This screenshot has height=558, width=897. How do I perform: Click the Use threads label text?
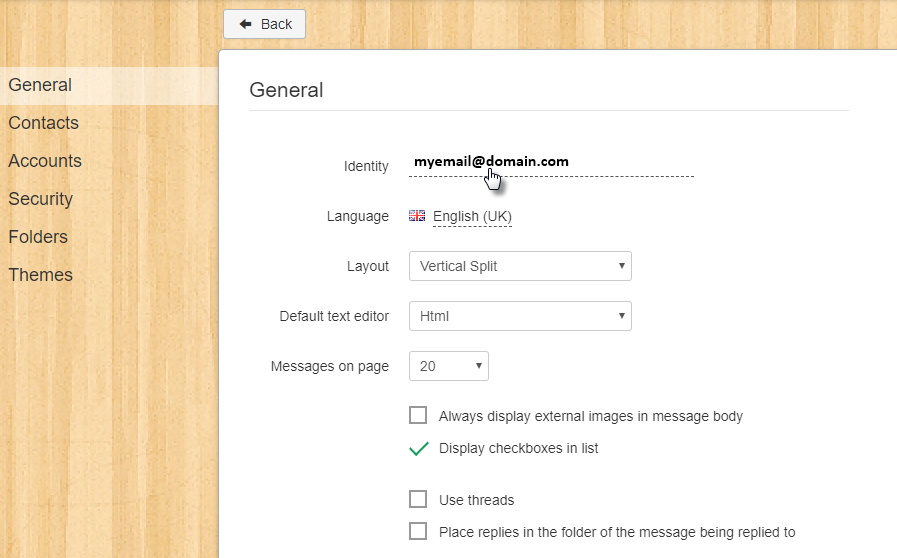click(x=477, y=500)
